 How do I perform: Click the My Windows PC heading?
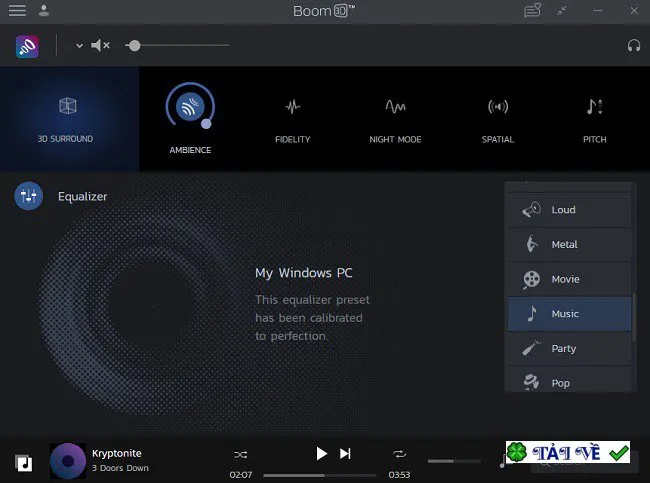(303, 273)
